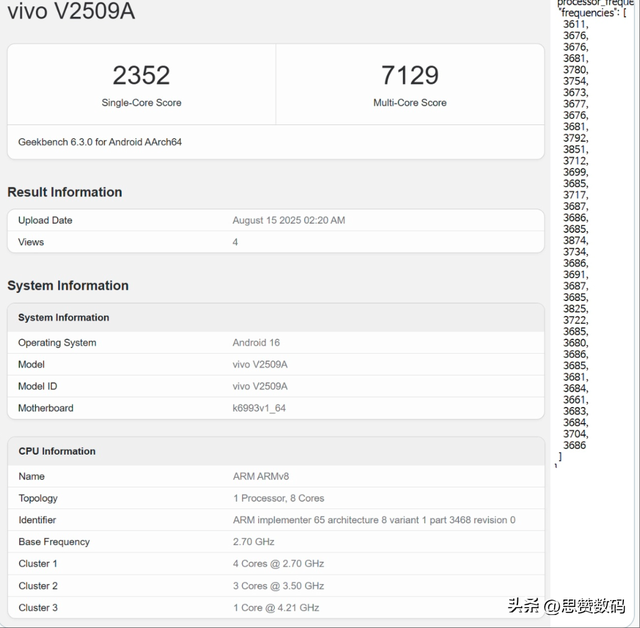Select the Model row value vivo V2509A
Image resolution: width=640 pixels, height=628 pixels.
click(x=260, y=364)
